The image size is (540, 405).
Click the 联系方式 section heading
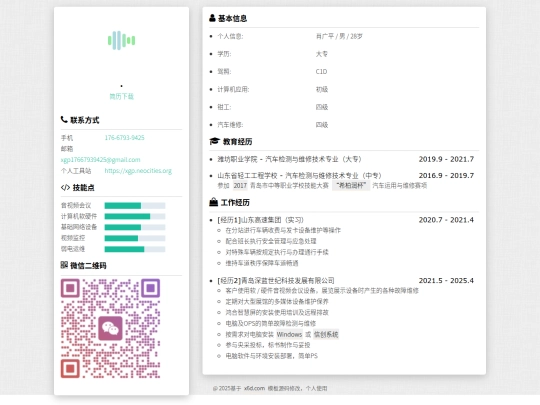click(x=85, y=120)
